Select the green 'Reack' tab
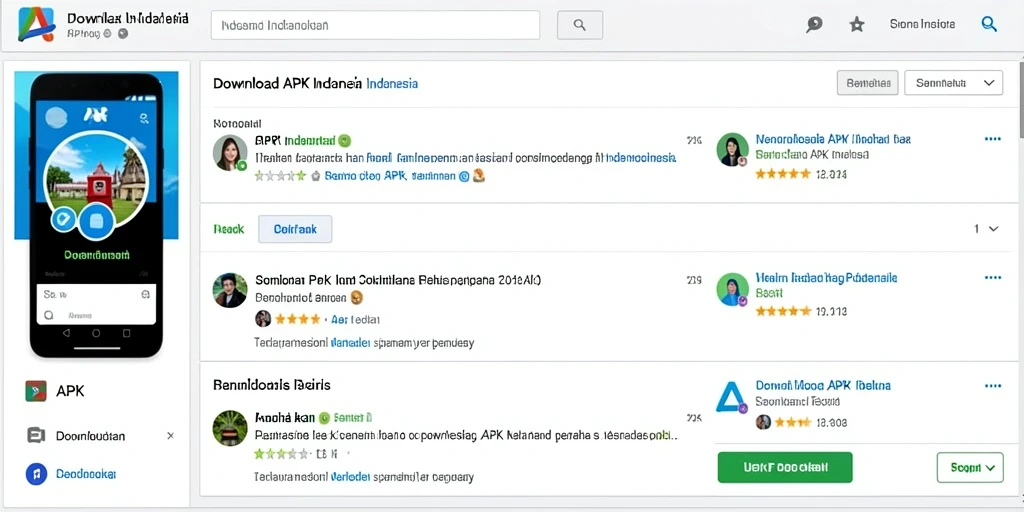This screenshot has height=512, width=1024. pyautogui.click(x=229, y=229)
